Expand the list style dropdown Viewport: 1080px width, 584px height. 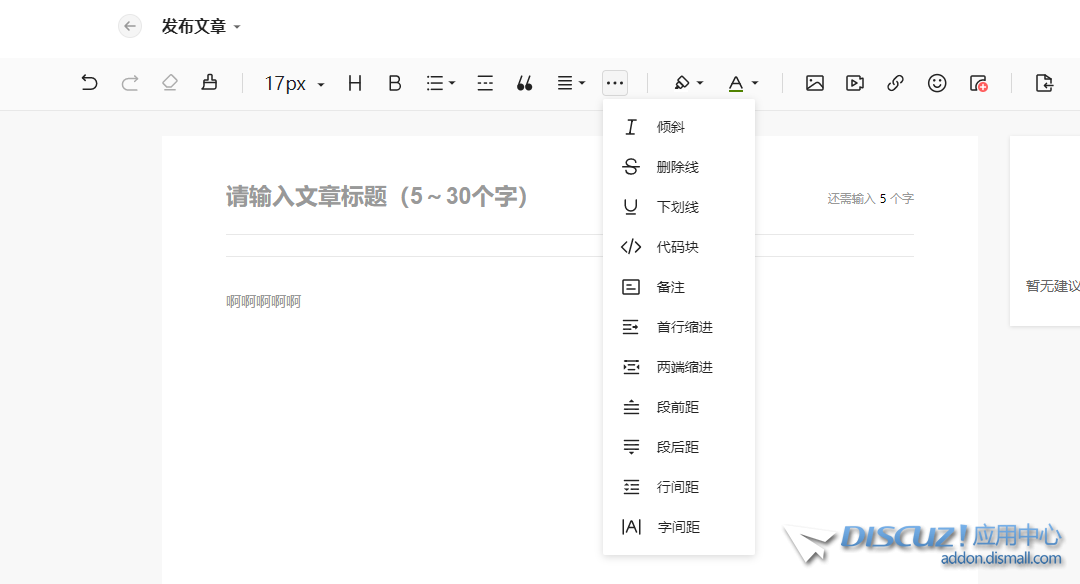point(440,84)
